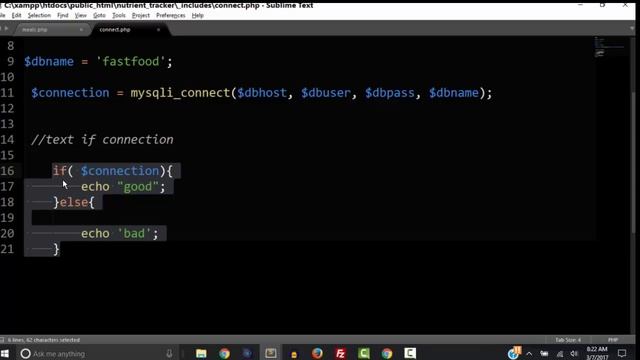Change the PHP syntax selector
The image size is (640, 360).
[613, 340]
